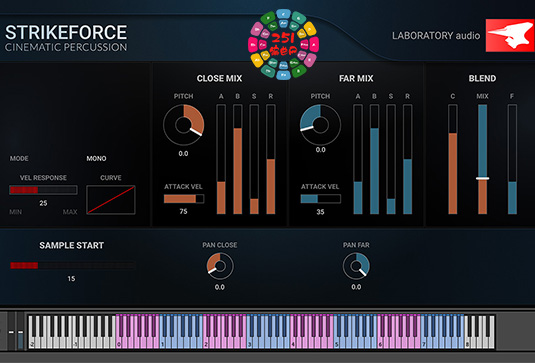Image resolution: width=535 pixels, height=363 pixels.
Task: Click the pitch bend wheel strip left of keyboard
Action: (x=11, y=331)
